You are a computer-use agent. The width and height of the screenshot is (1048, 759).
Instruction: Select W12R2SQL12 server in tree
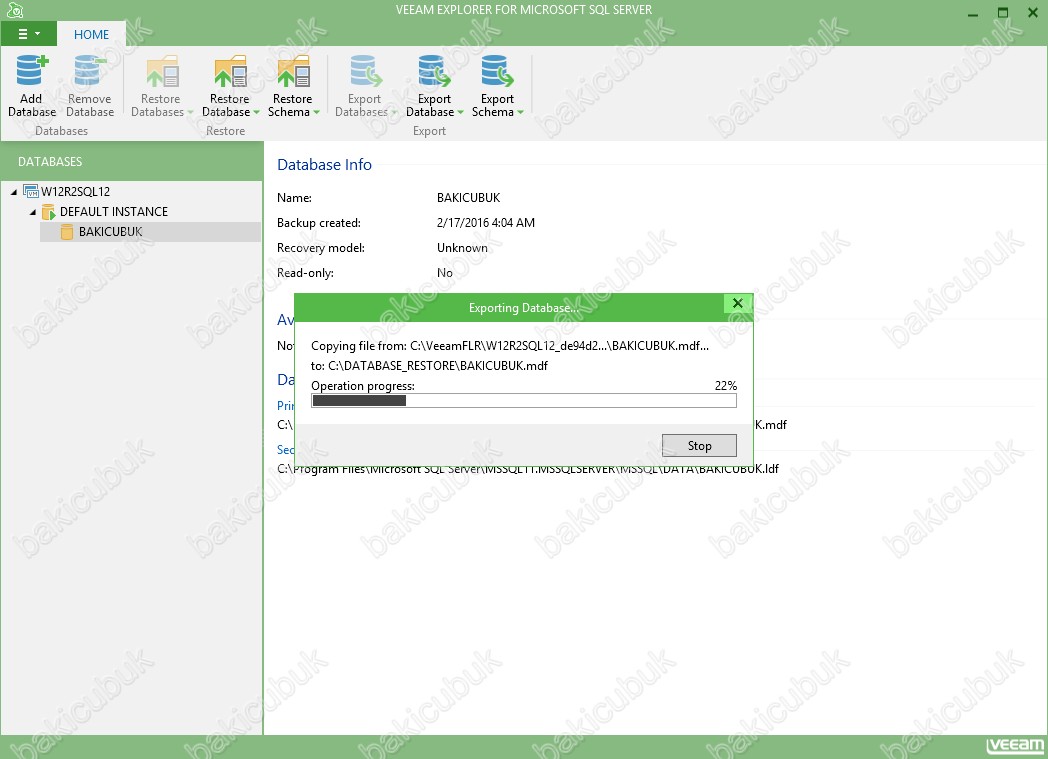[x=76, y=192]
